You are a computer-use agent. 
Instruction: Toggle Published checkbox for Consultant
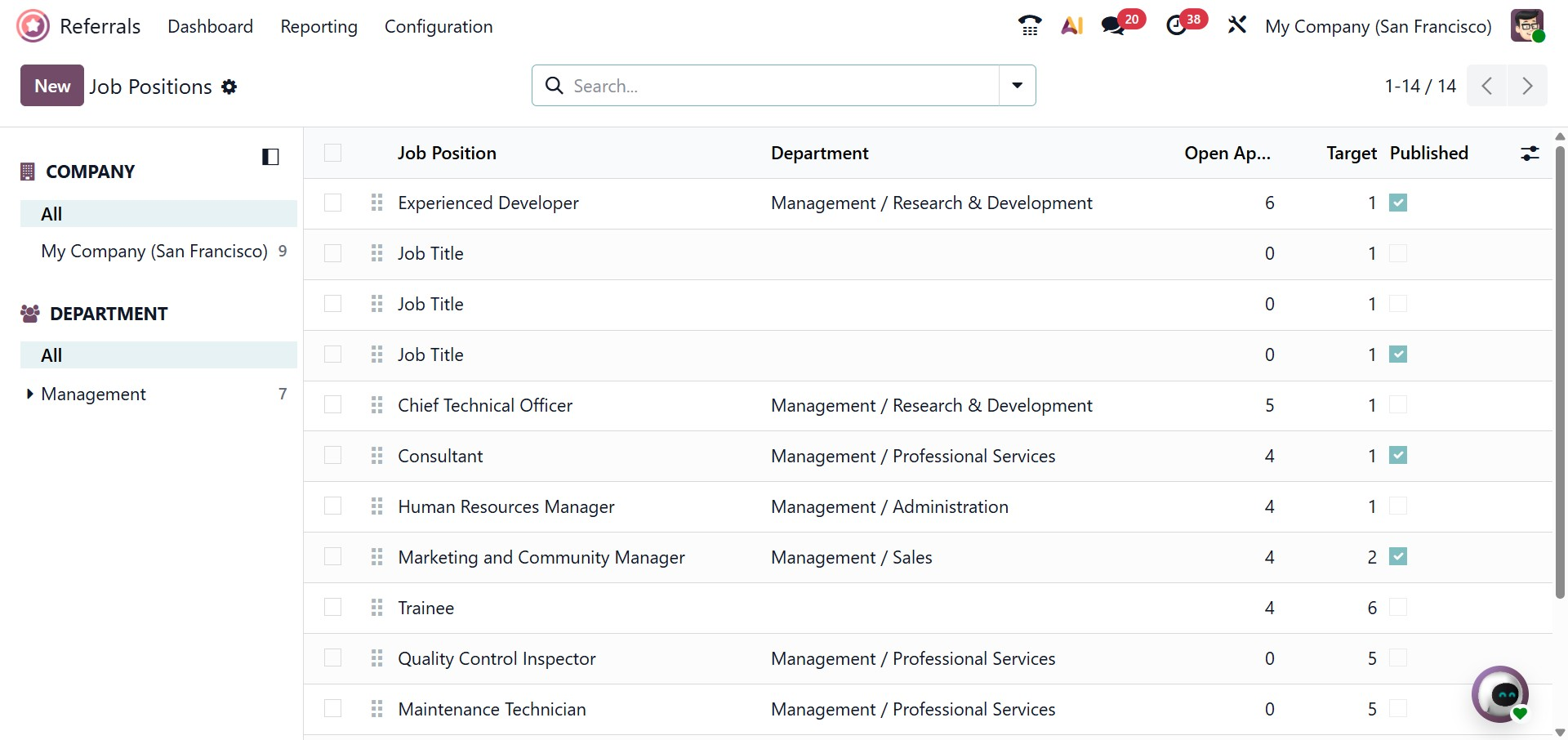tap(1398, 456)
